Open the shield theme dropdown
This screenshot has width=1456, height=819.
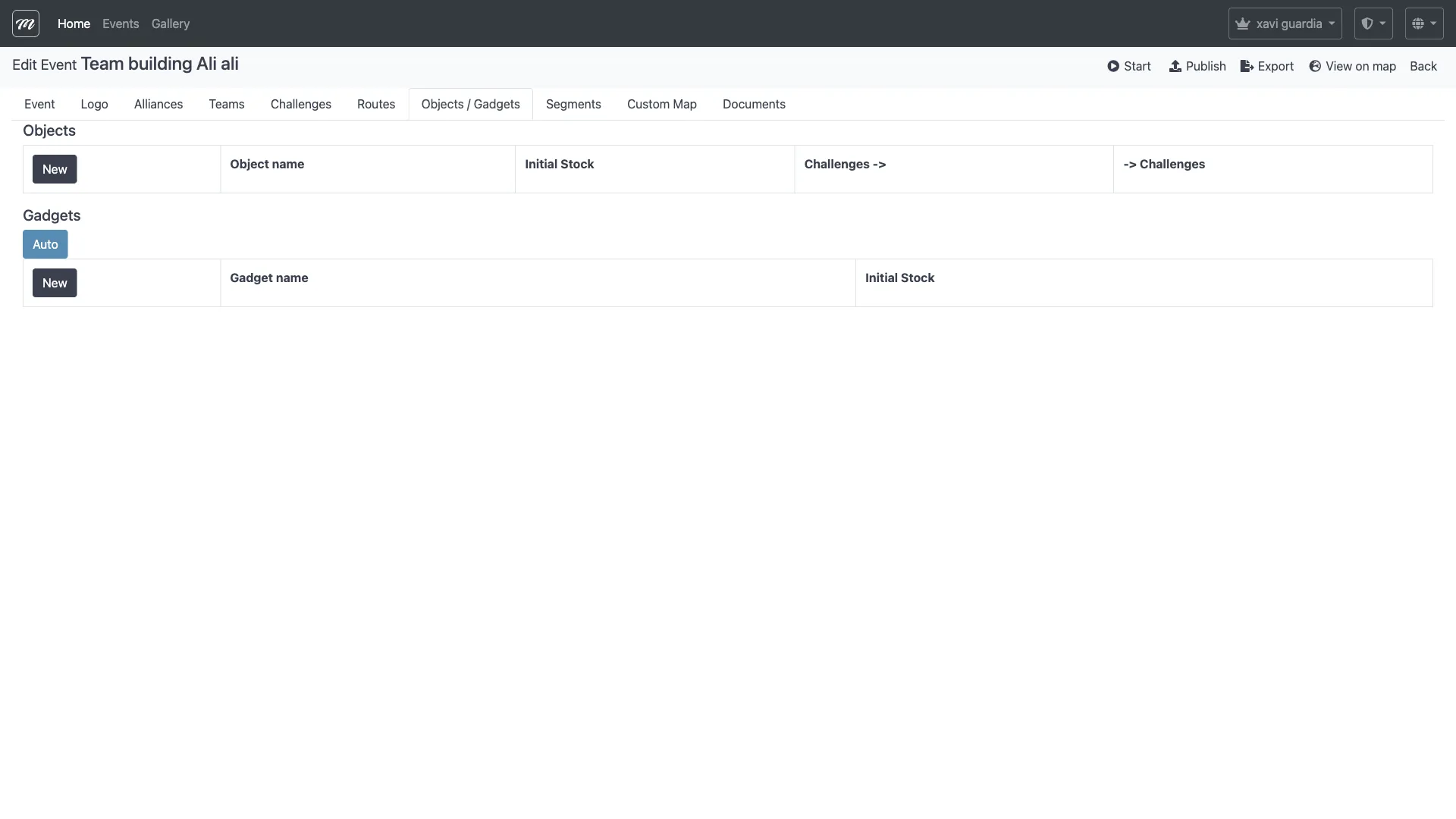[x=1373, y=24]
